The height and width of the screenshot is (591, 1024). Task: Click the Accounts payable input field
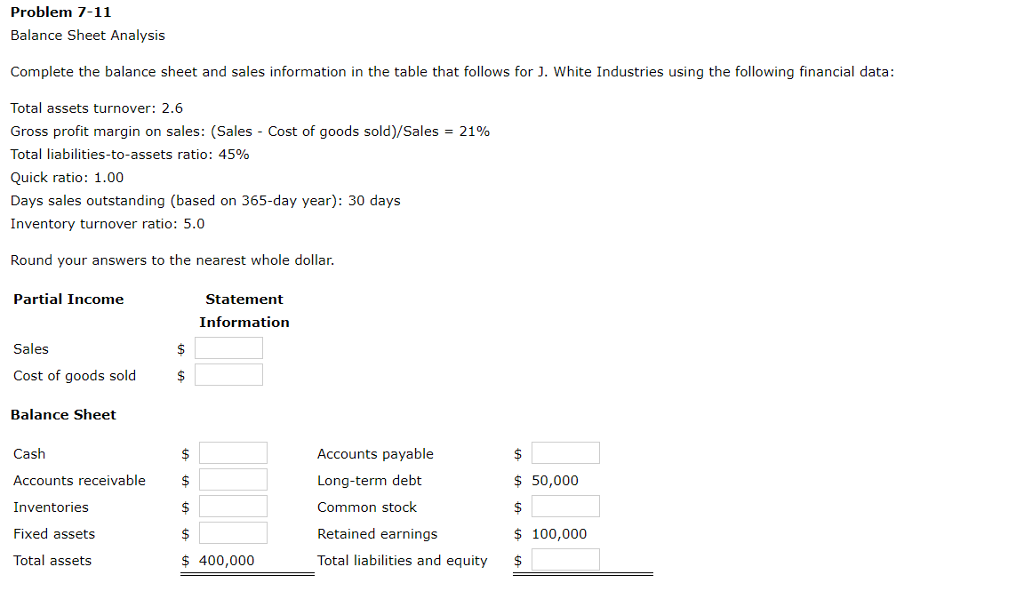click(566, 452)
